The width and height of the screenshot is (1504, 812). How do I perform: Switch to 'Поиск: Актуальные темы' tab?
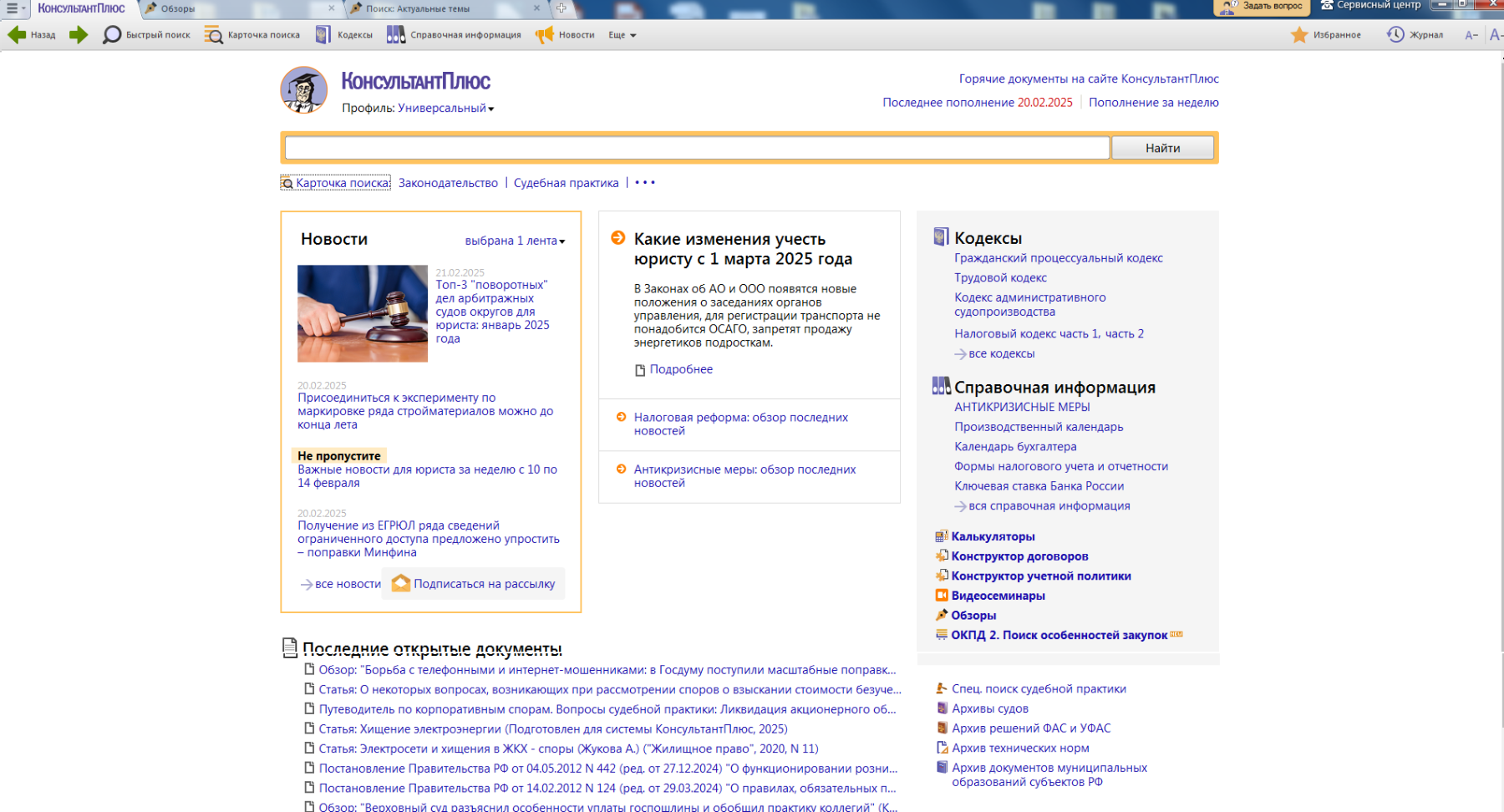coord(418,9)
